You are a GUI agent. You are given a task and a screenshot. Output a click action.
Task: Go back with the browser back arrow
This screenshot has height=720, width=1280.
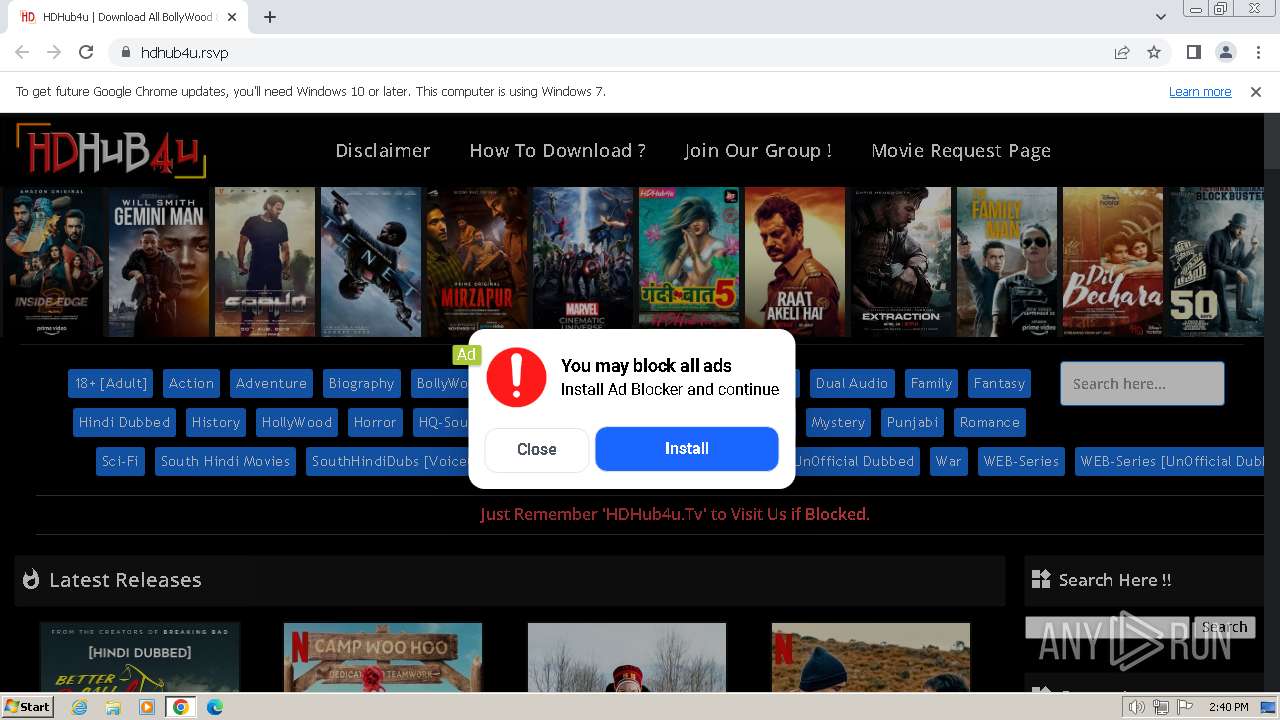point(22,52)
